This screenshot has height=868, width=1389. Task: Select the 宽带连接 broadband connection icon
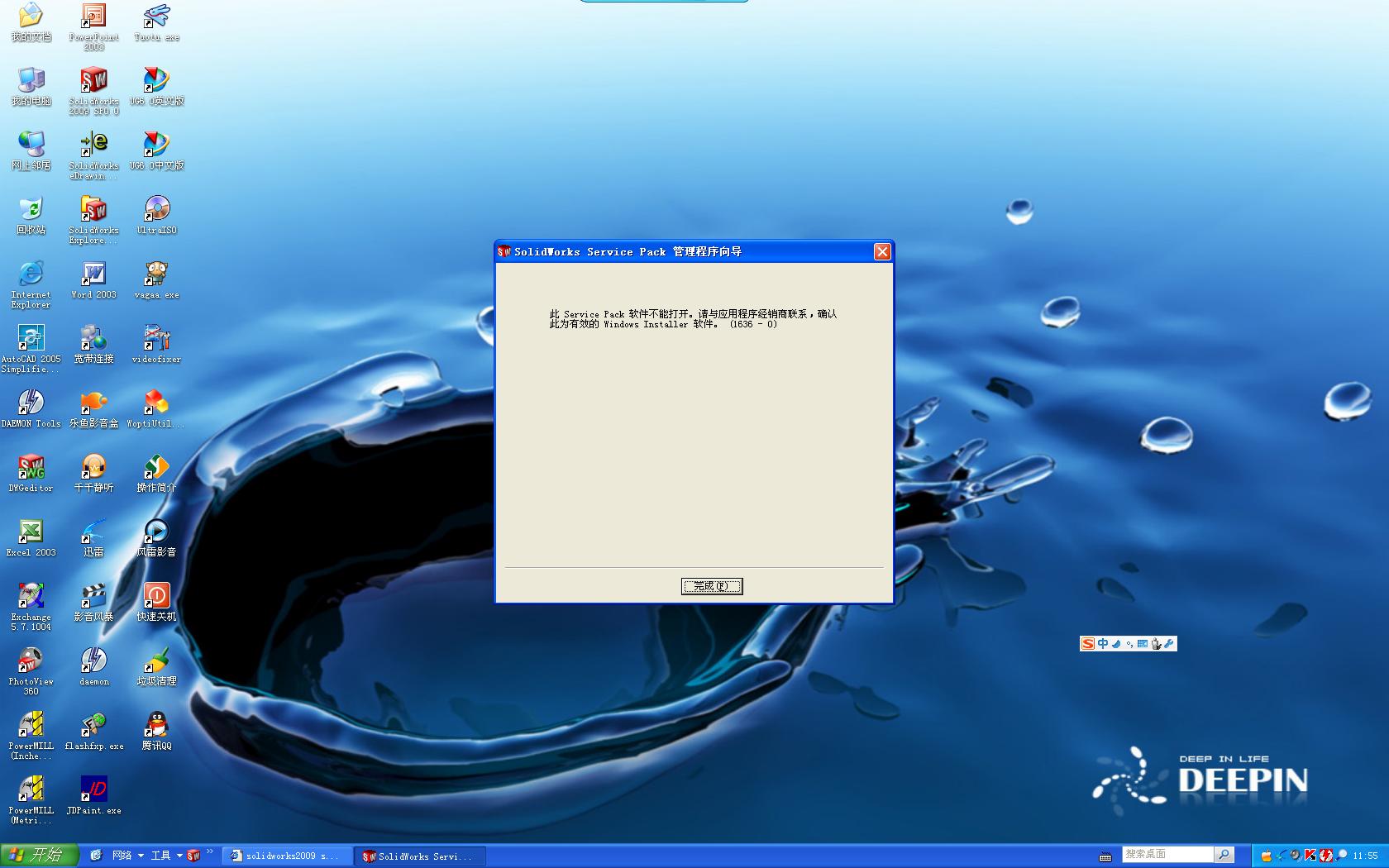pyautogui.click(x=93, y=345)
